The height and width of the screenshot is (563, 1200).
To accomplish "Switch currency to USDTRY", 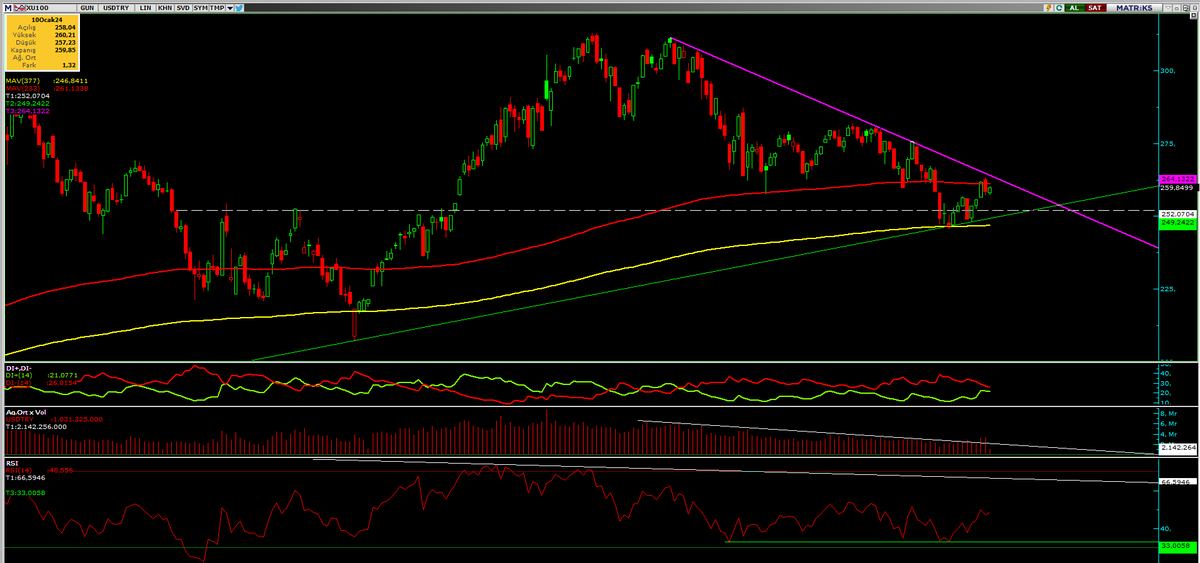I will click(x=116, y=8).
